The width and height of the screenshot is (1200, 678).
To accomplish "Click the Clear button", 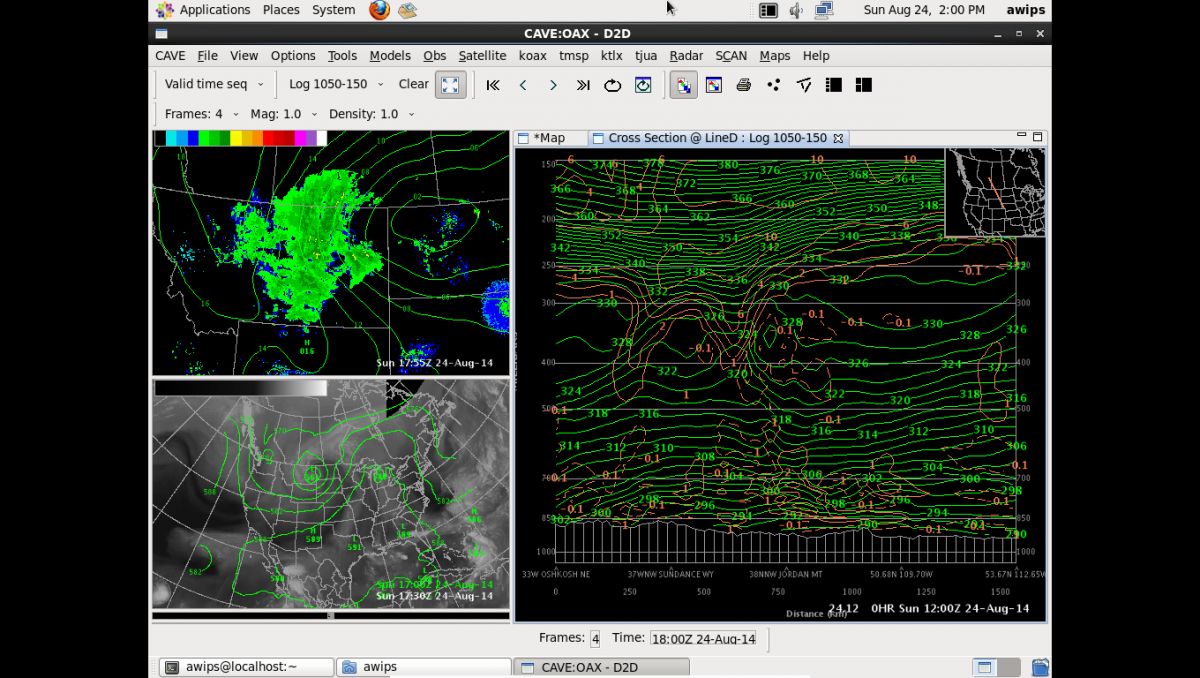I will pos(413,84).
